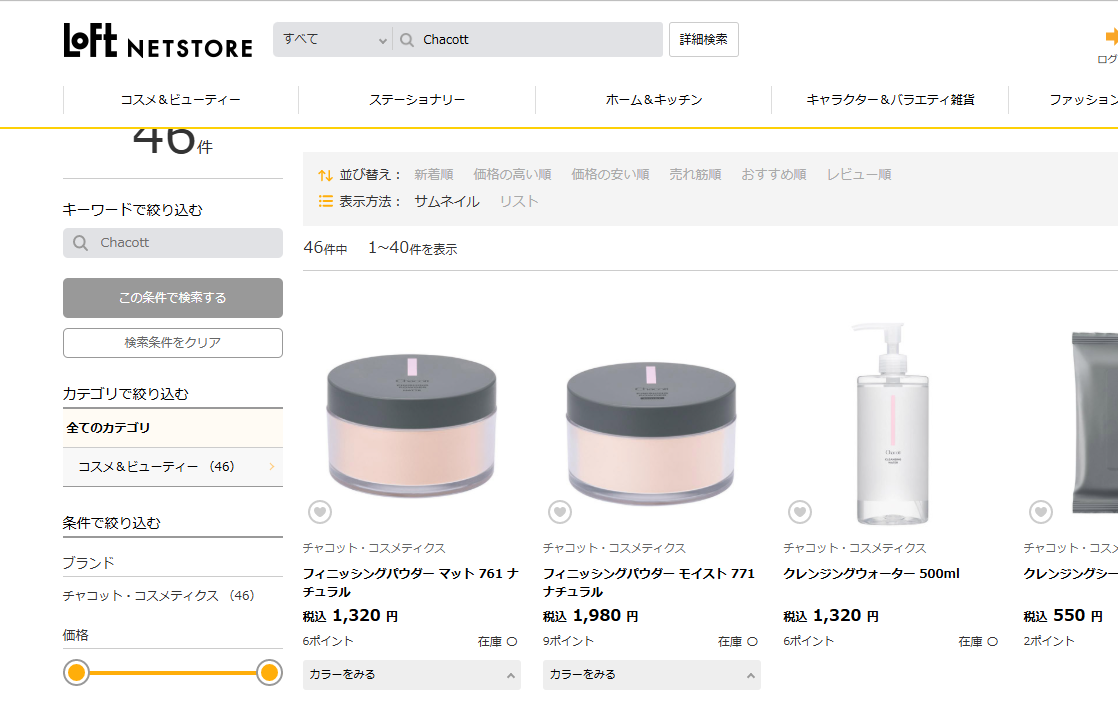Click the 1~40件を表示 result range text
Screen dimensions: 1118x703
[413, 248]
